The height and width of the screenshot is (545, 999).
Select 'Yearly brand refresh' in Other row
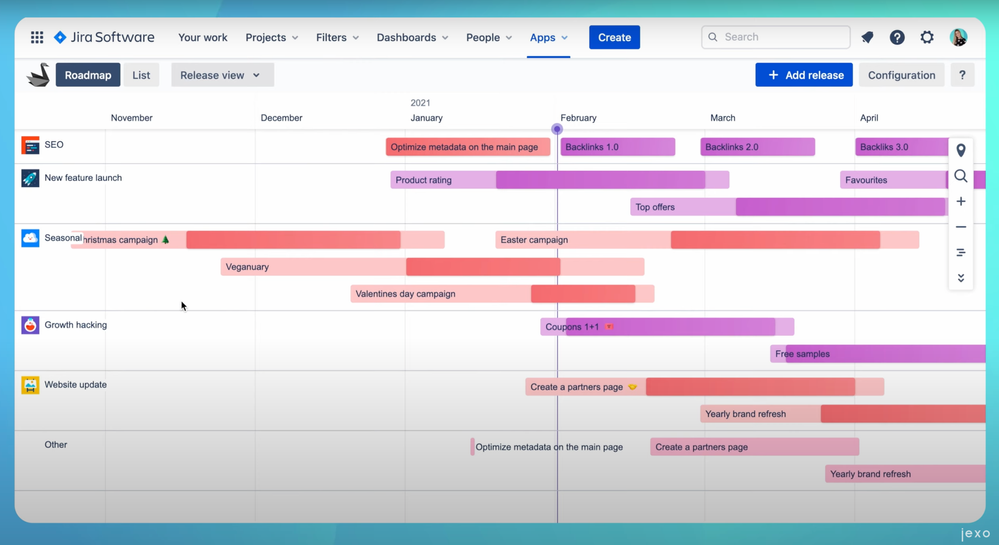(x=905, y=474)
